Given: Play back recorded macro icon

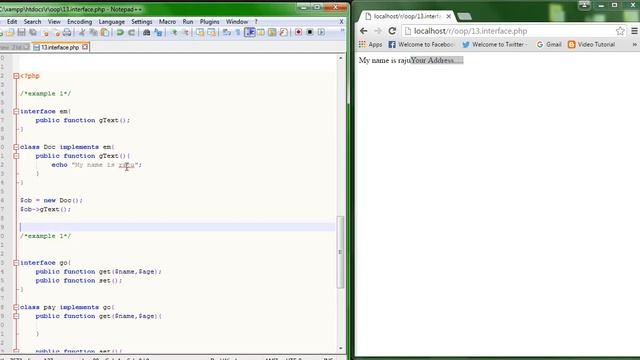Looking at the screenshot, I should (321, 32).
